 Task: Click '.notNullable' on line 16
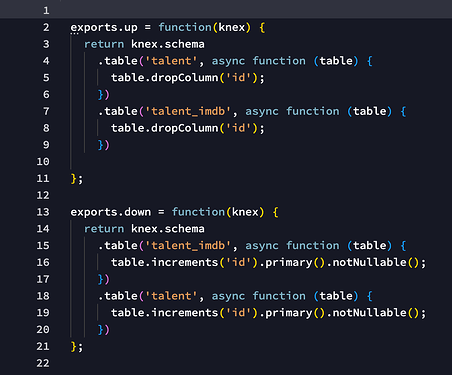tap(366, 262)
